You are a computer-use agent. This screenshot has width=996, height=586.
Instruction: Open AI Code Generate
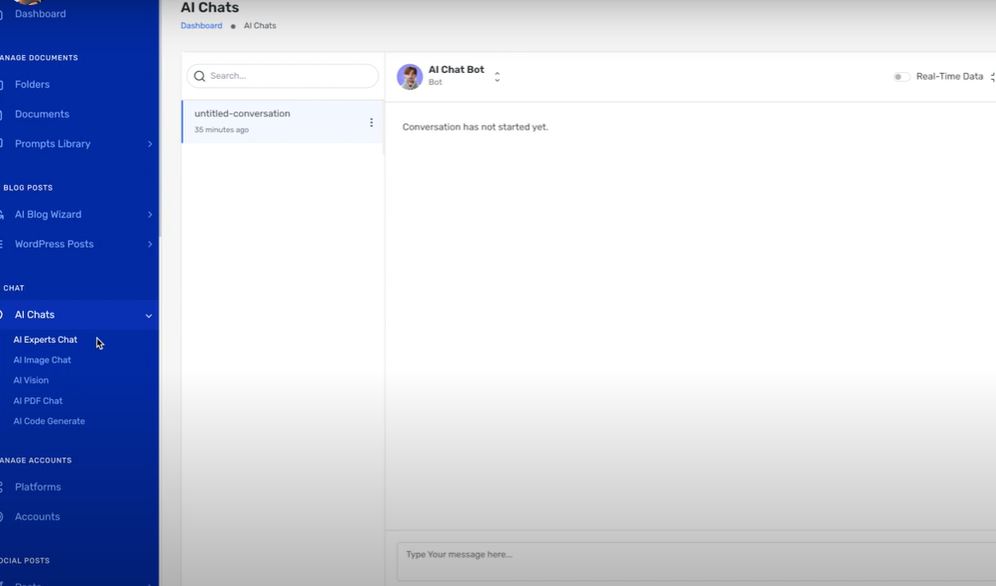[x=48, y=420]
